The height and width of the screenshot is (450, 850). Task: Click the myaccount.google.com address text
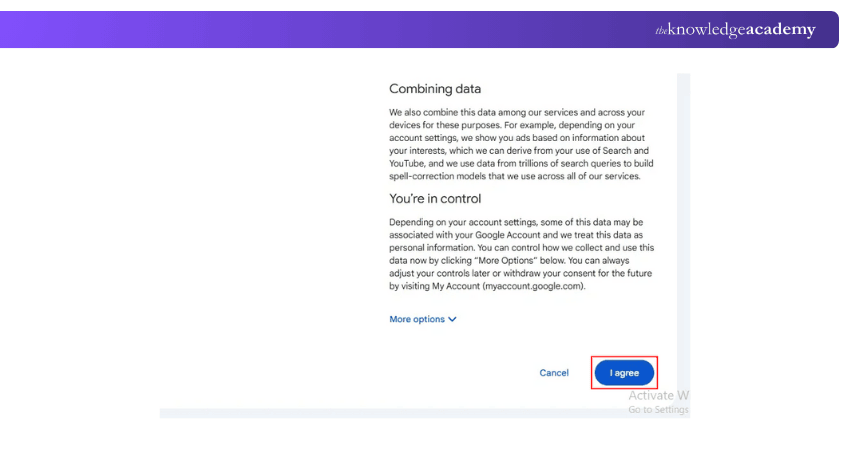pos(533,286)
